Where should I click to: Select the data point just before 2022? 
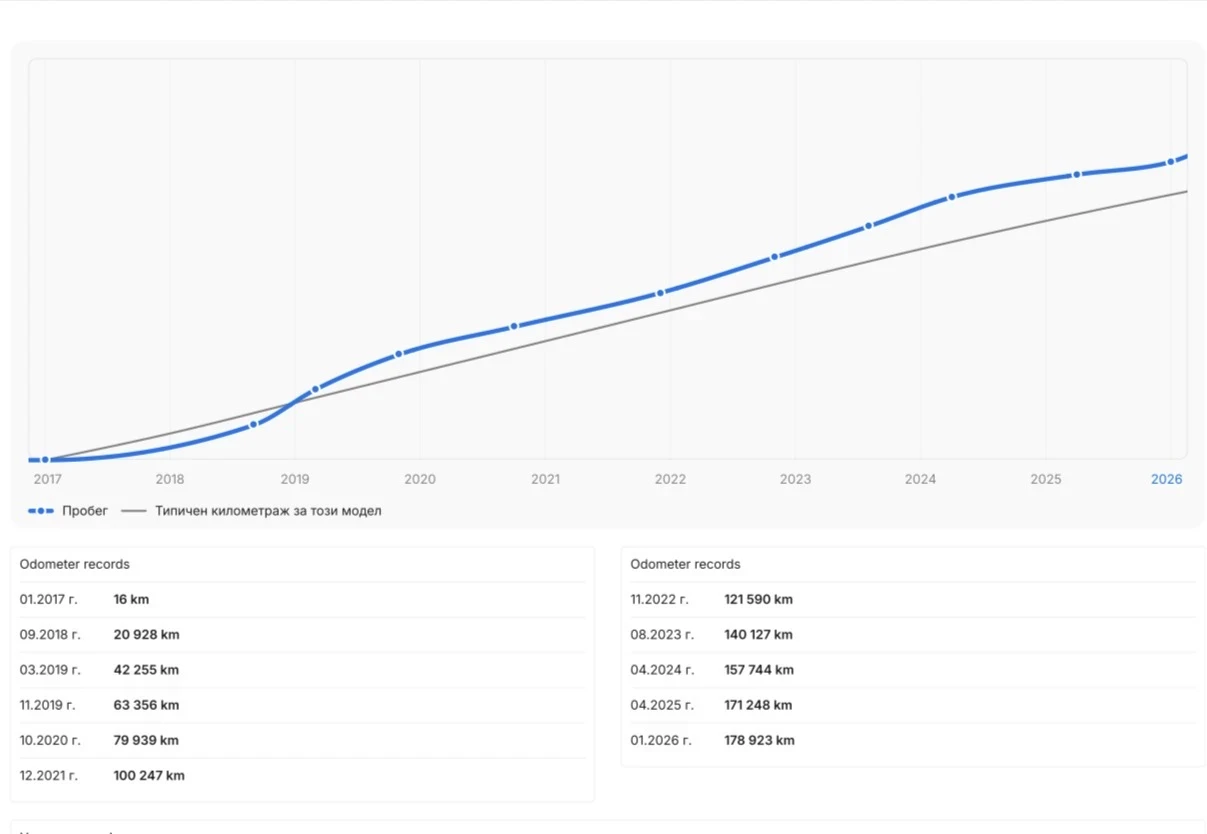point(660,293)
